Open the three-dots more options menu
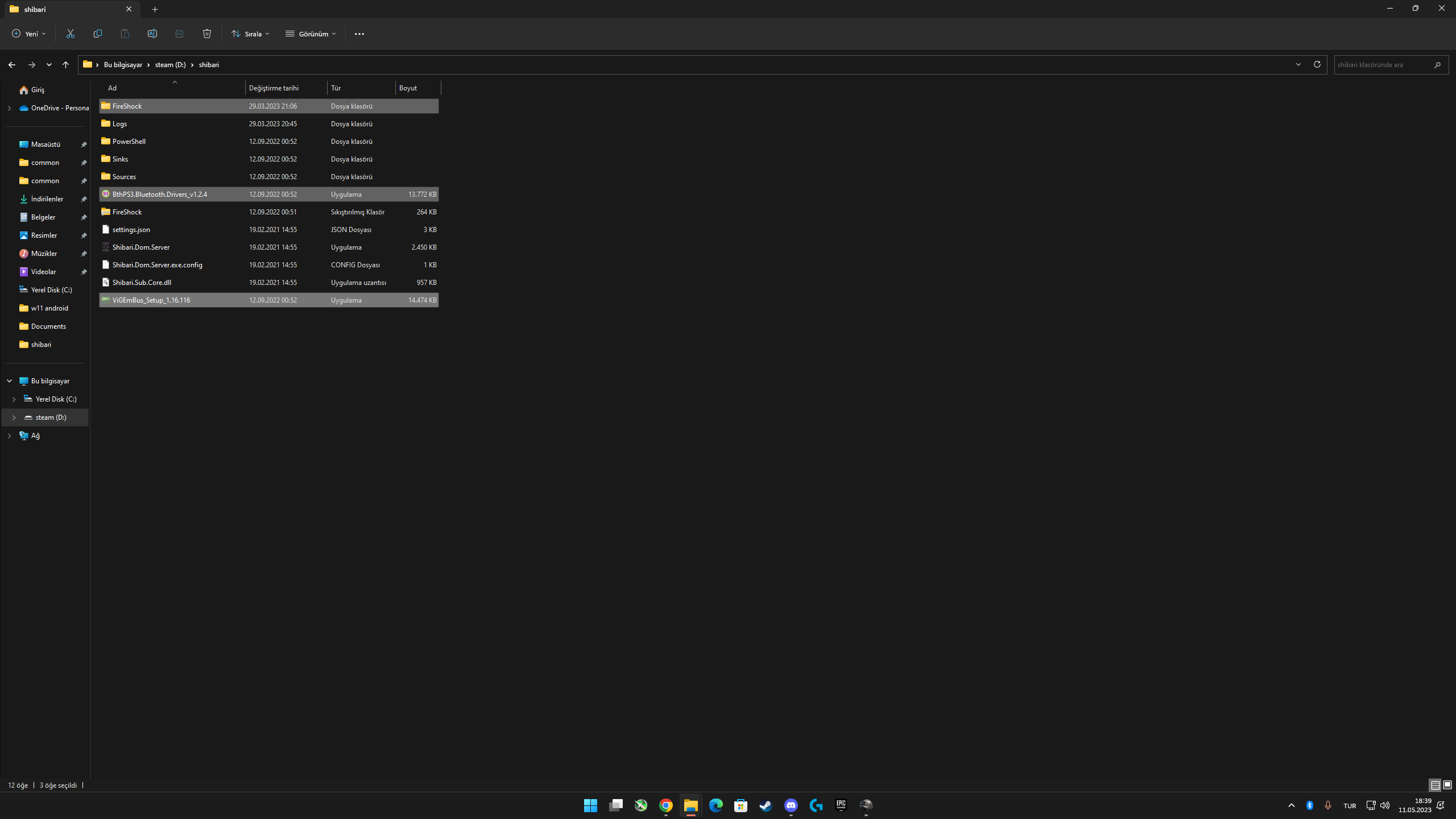This screenshot has height=819, width=1456. [359, 34]
